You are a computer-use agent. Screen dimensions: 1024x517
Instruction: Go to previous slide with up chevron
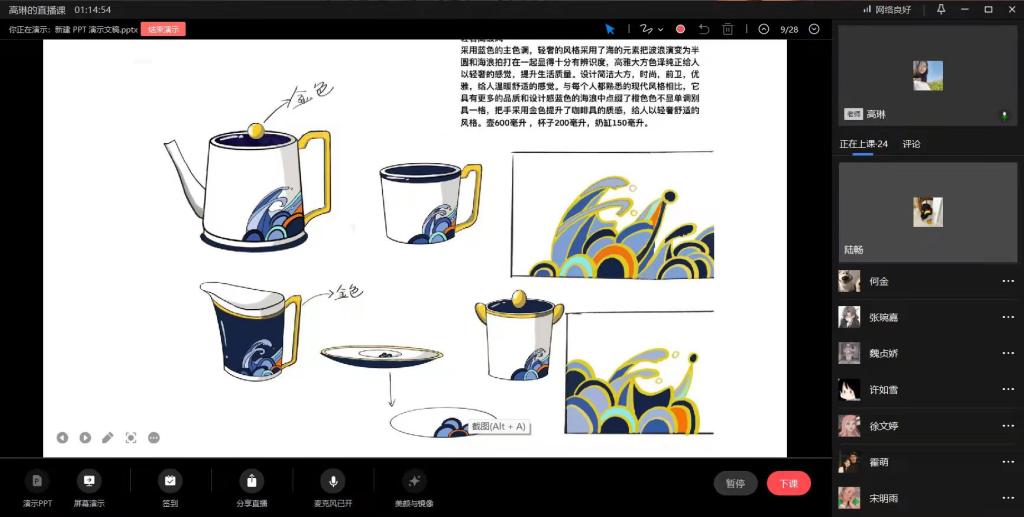point(764,29)
